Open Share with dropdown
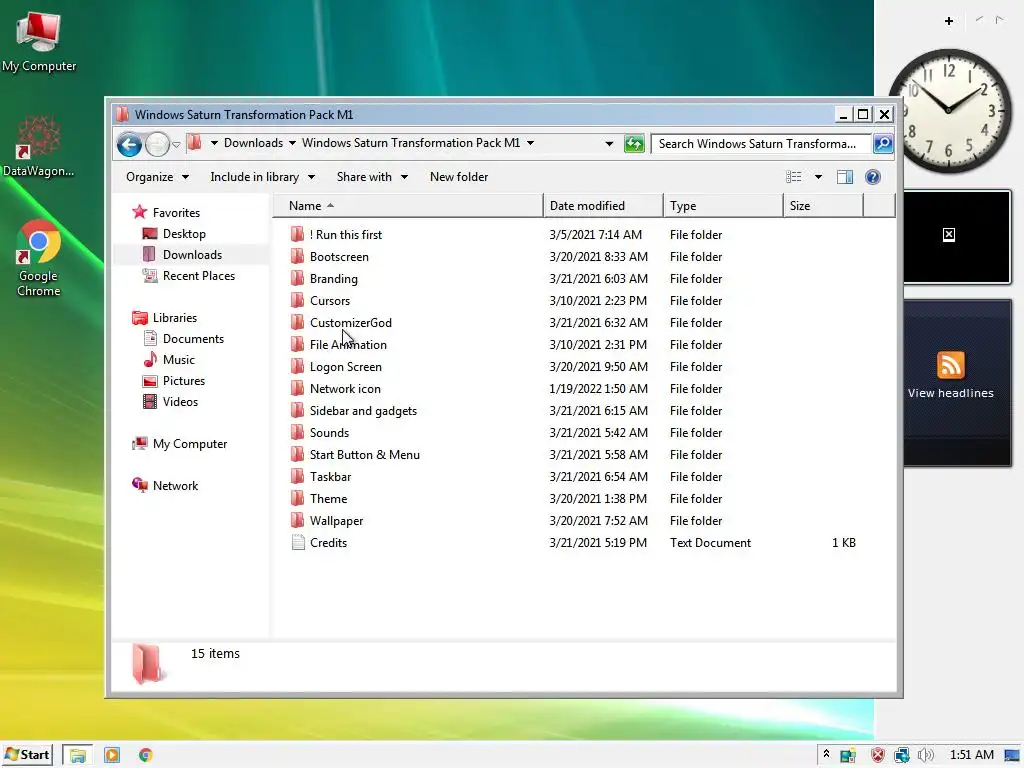This screenshot has height=768, width=1024. (x=372, y=177)
